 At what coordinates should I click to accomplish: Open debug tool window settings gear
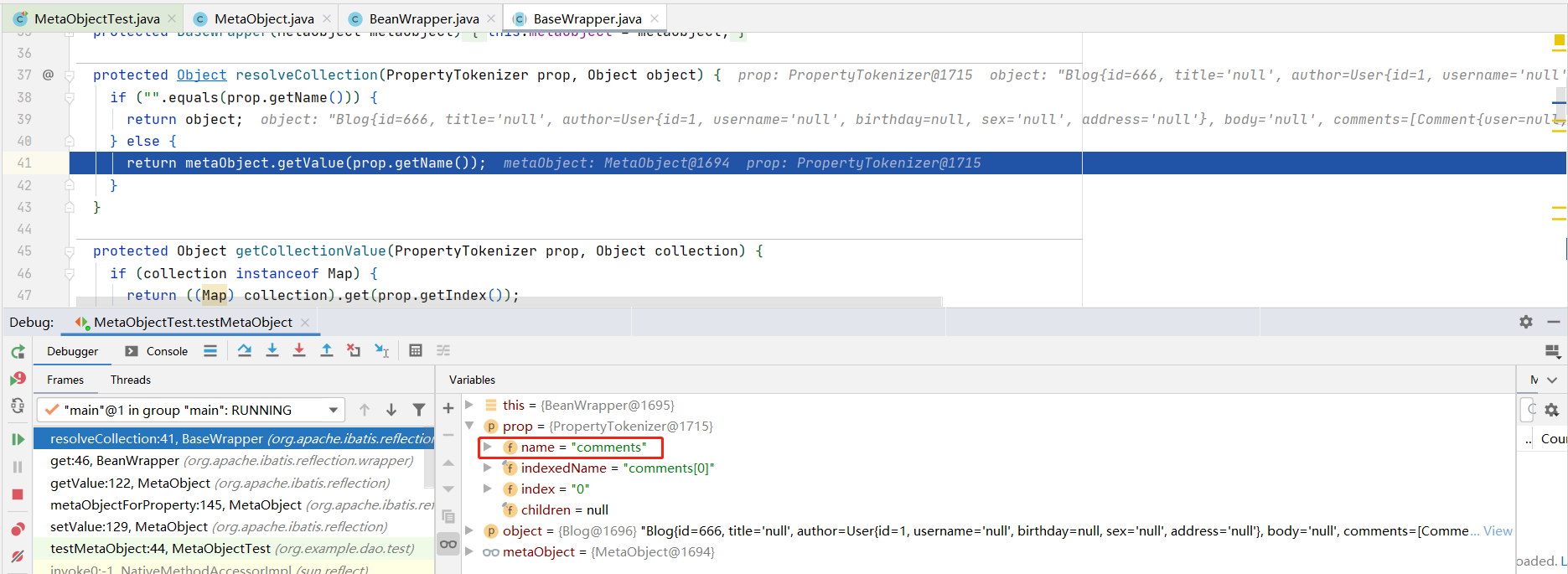coord(1526,322)
